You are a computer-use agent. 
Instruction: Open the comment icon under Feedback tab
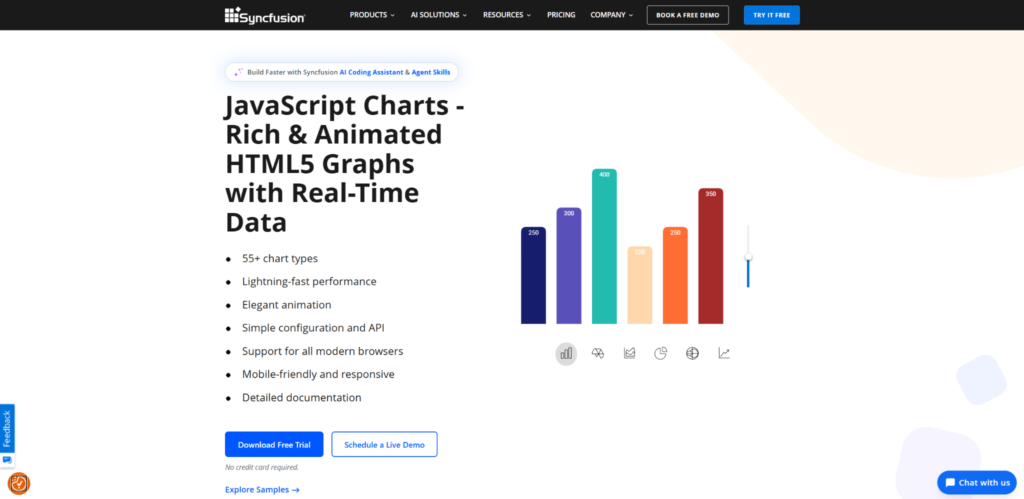(7, 460)
